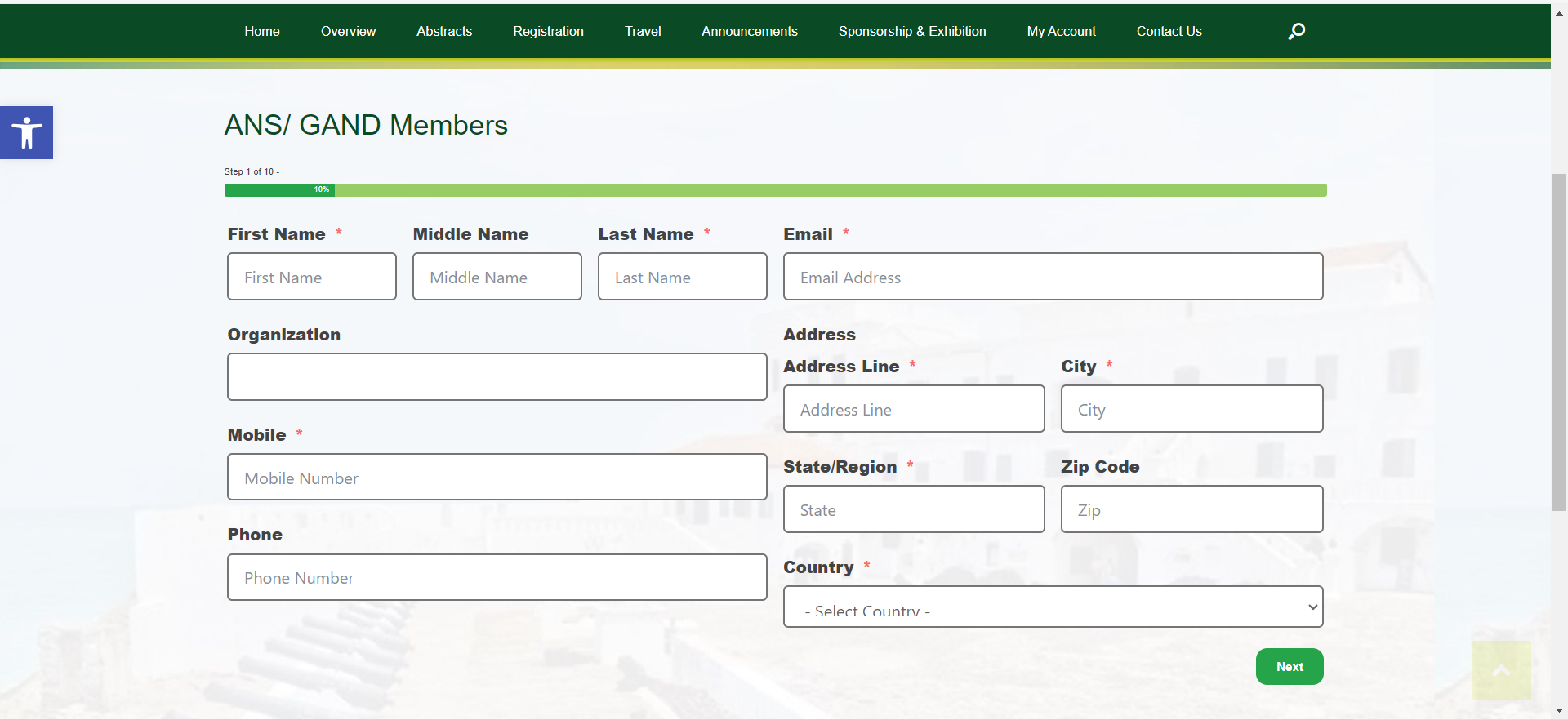Focus the City input field
1568x720 pixels.
[x=1192, y=409]
